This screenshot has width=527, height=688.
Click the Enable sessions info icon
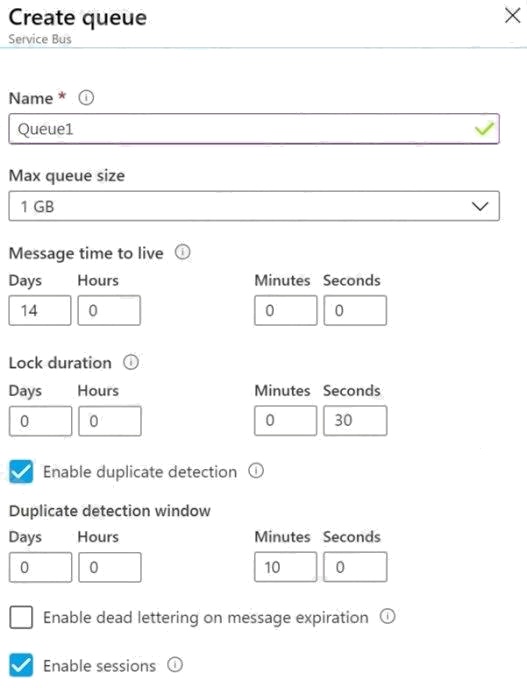tap(175, 665)
